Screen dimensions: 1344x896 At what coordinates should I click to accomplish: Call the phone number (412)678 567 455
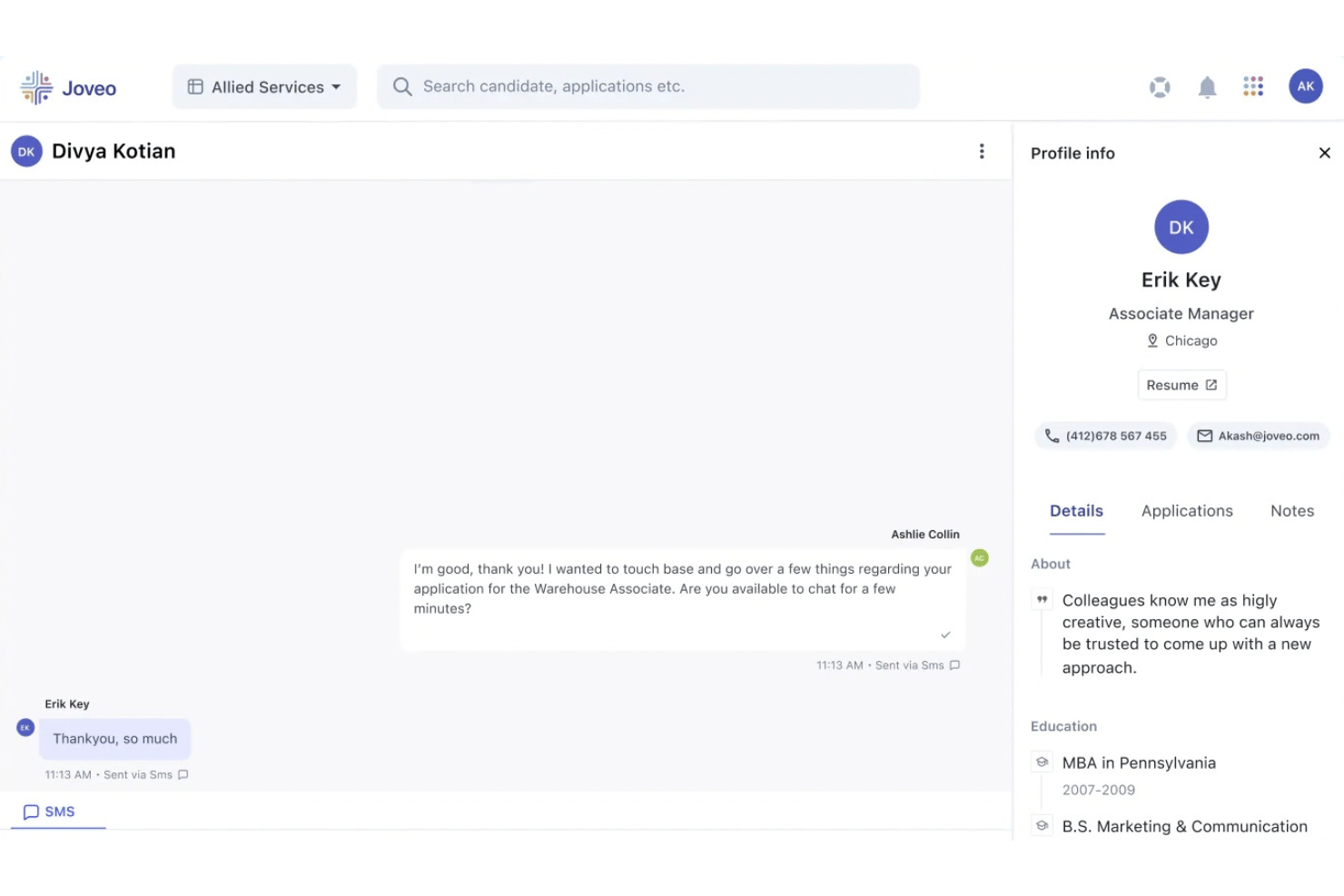tap(1105, 436)
